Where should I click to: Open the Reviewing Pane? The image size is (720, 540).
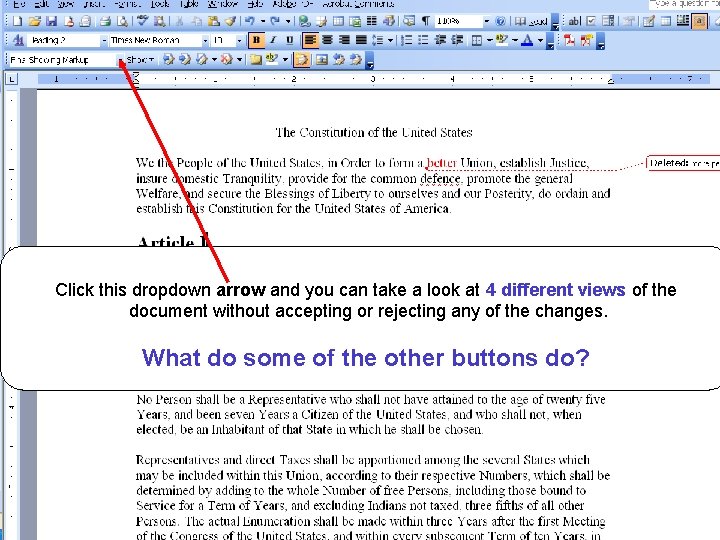pyautogui.click(x=322, y=60)
